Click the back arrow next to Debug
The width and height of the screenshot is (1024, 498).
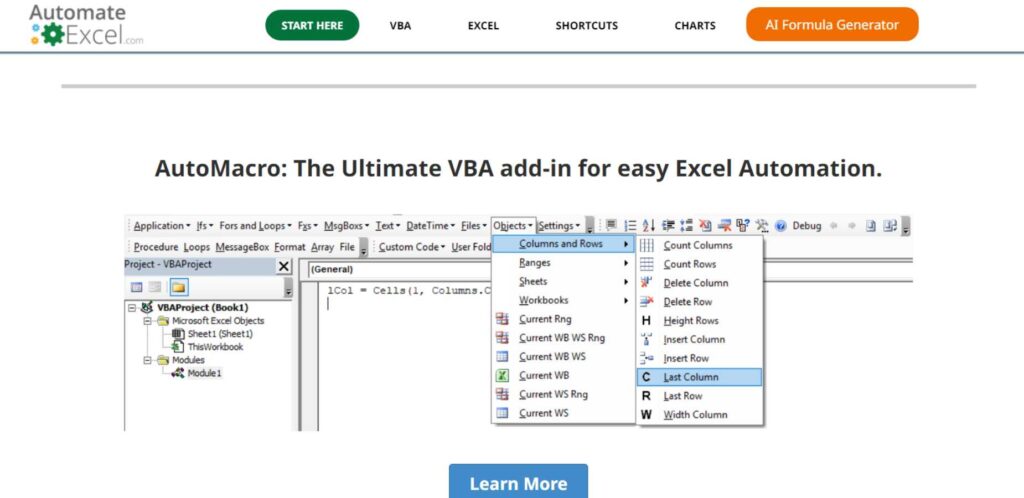coord(833,226)
